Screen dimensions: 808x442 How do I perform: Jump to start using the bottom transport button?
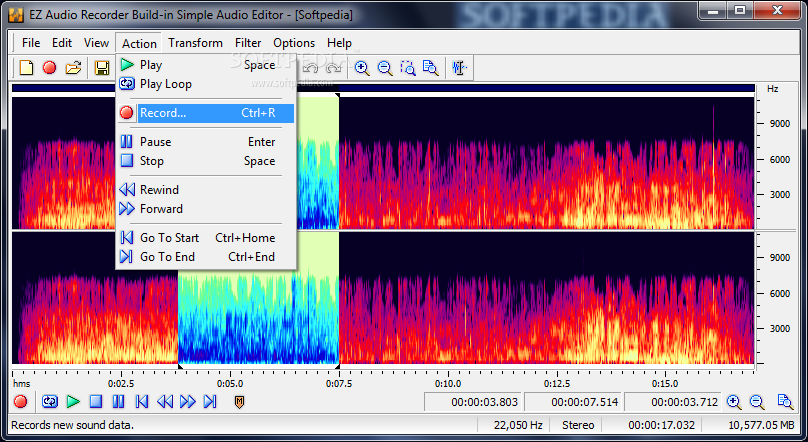(142, 401)
